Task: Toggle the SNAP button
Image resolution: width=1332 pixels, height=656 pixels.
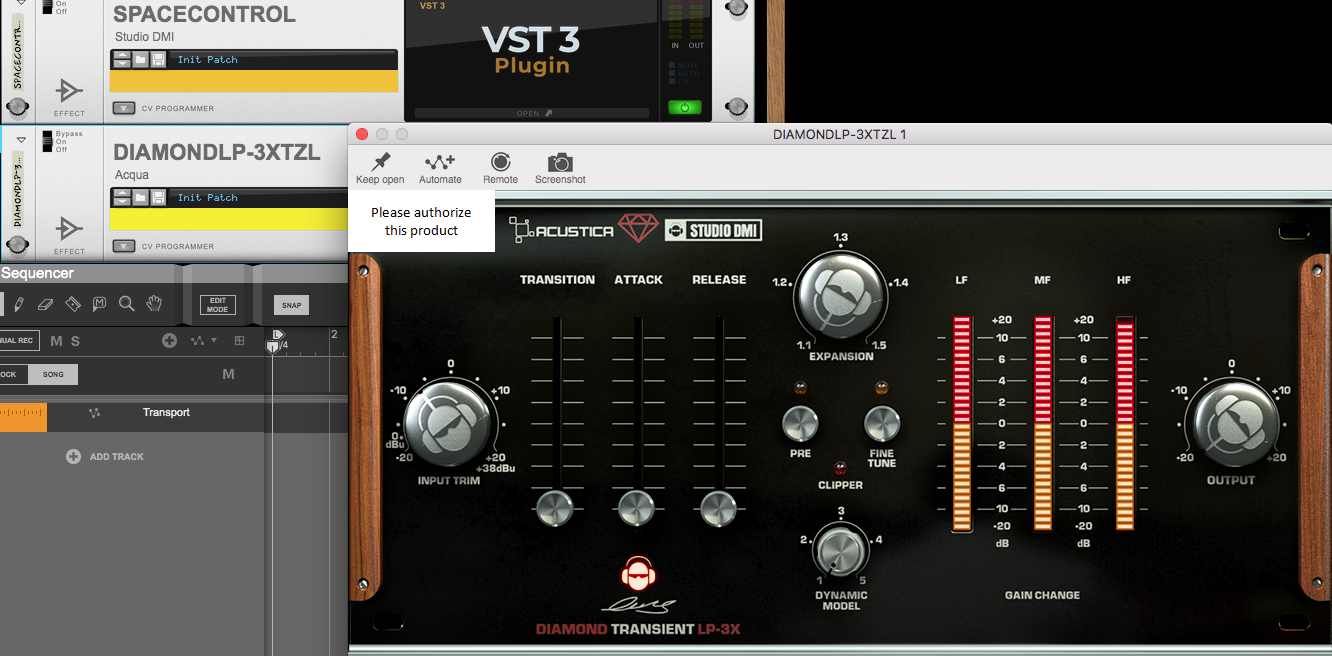Action: click(291, 305)
